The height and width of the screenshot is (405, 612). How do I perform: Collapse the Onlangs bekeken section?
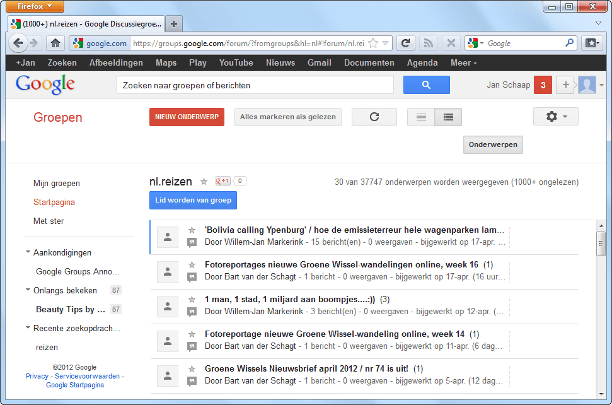pos(28,290)
